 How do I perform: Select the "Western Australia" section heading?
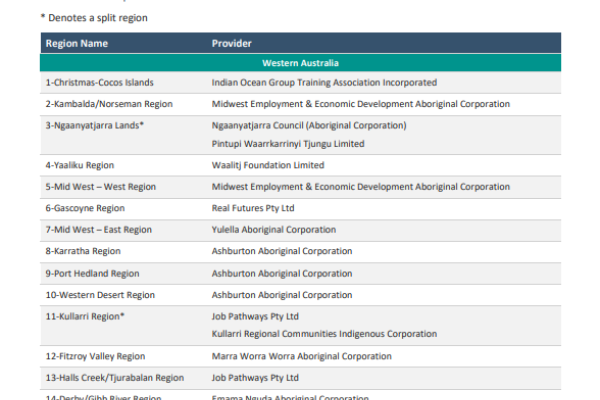click(x=300, y=63)
